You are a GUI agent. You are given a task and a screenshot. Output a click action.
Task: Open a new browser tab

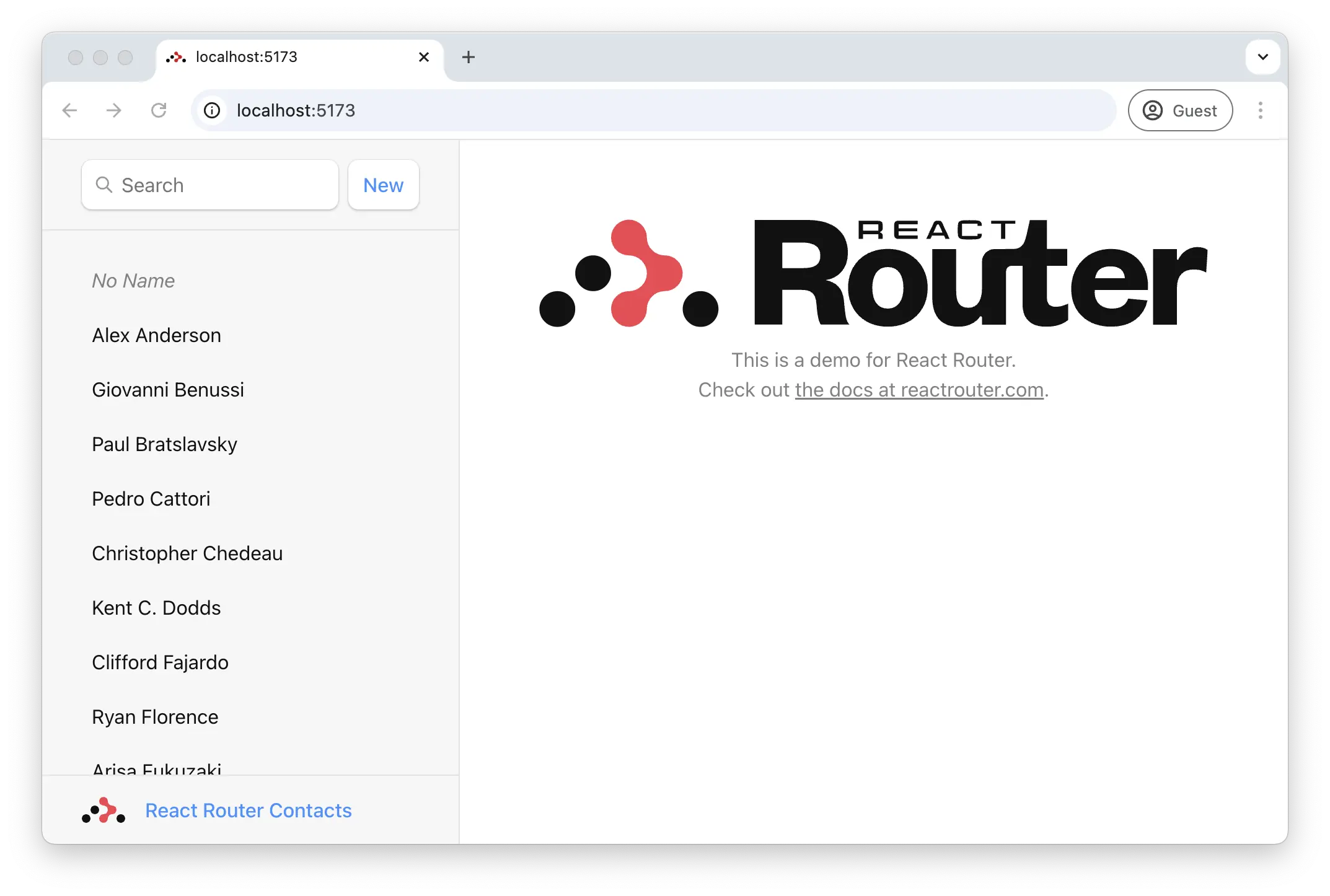[469, 57]
